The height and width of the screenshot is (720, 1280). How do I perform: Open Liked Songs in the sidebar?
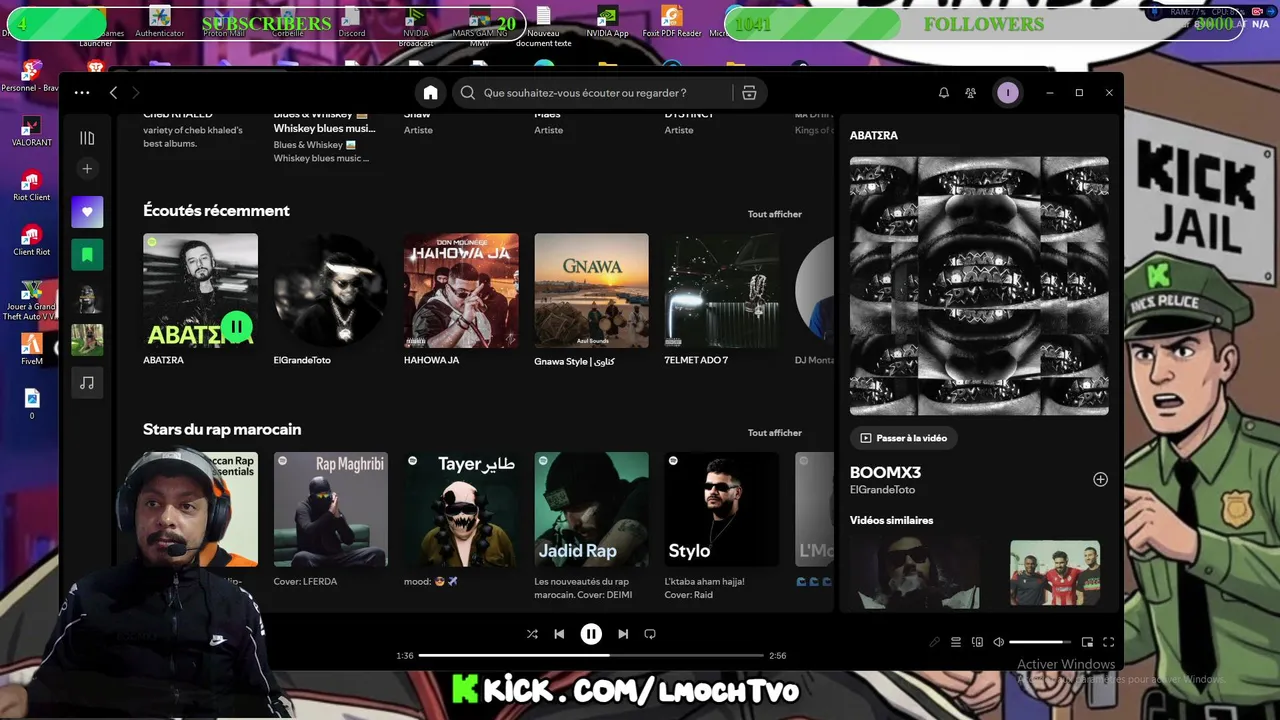(x=87, y=212)
